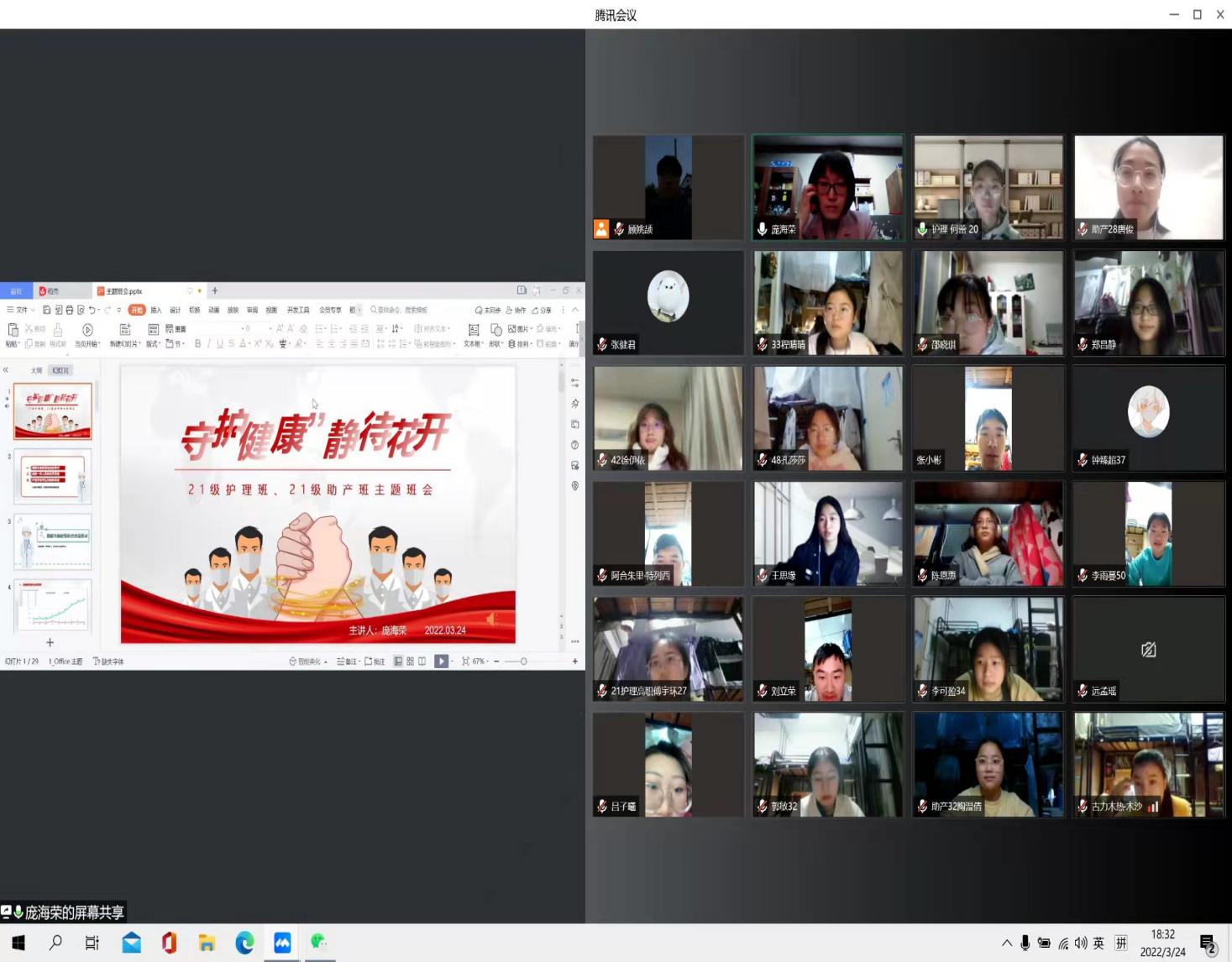Click the 协作 collaborate button
This screenshot has width=1232, height=962.
pyautogui.click(x=516, y=310)
